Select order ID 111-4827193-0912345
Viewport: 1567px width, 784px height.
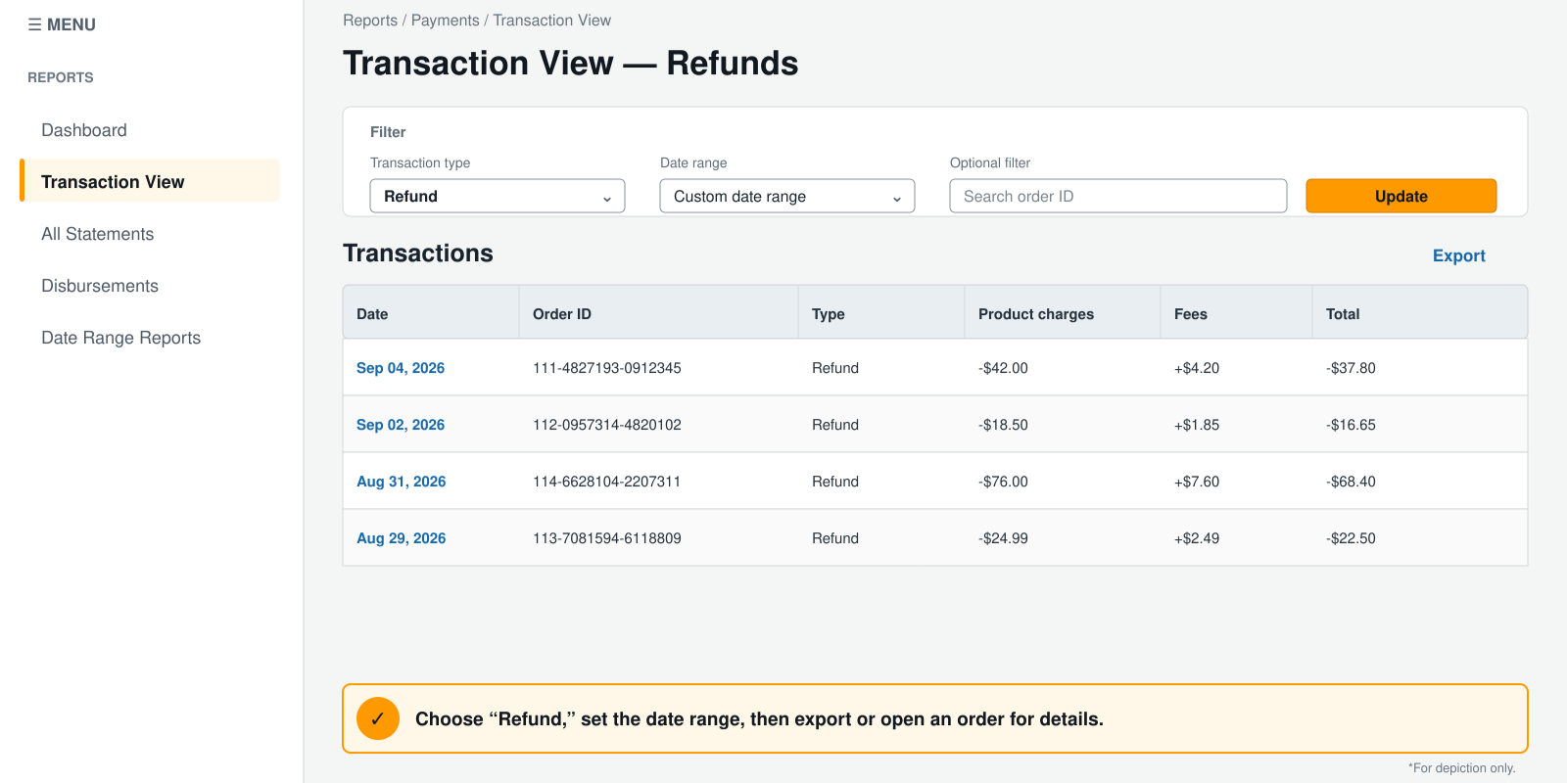click(x=607, y=368)
